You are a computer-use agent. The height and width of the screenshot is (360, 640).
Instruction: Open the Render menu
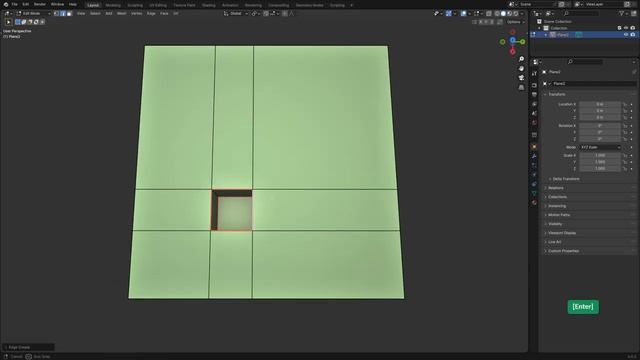point(40,4)
